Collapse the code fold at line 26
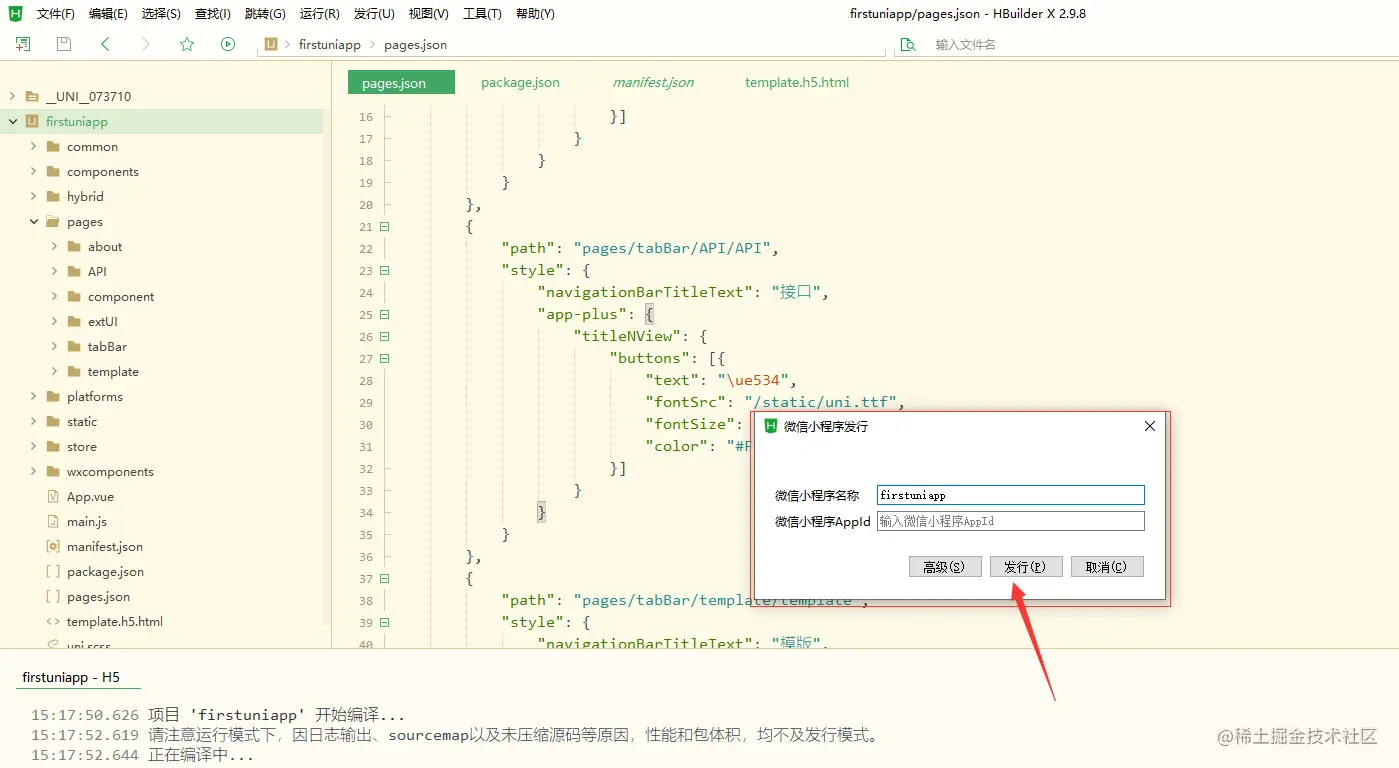Image resolution: width=1399 pixels, height=768 pixels. [x=385, y=337]
